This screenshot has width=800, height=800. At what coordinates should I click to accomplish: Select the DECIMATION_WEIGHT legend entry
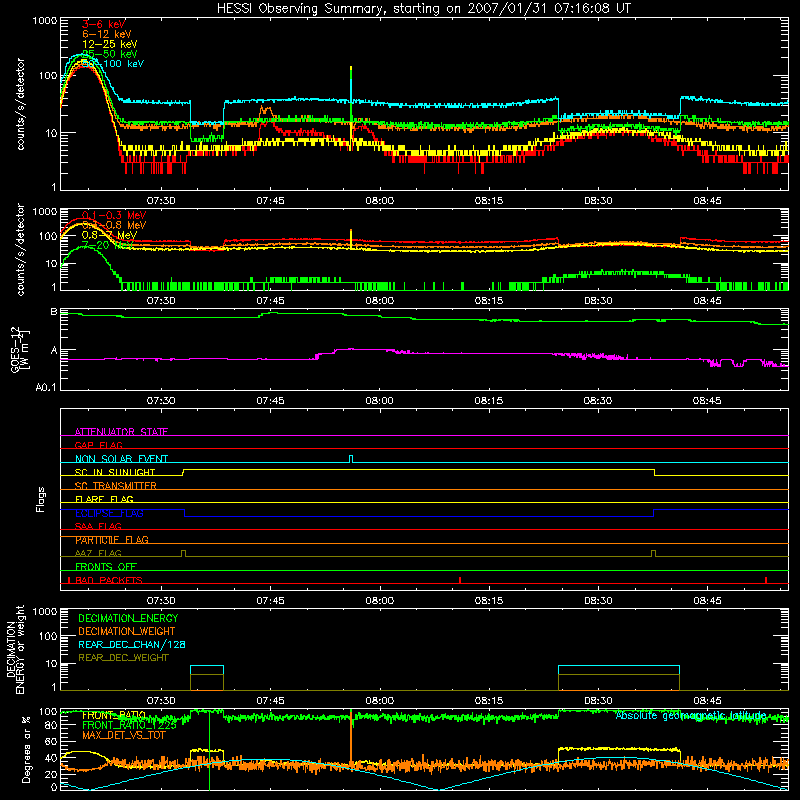tap(127, 631)
